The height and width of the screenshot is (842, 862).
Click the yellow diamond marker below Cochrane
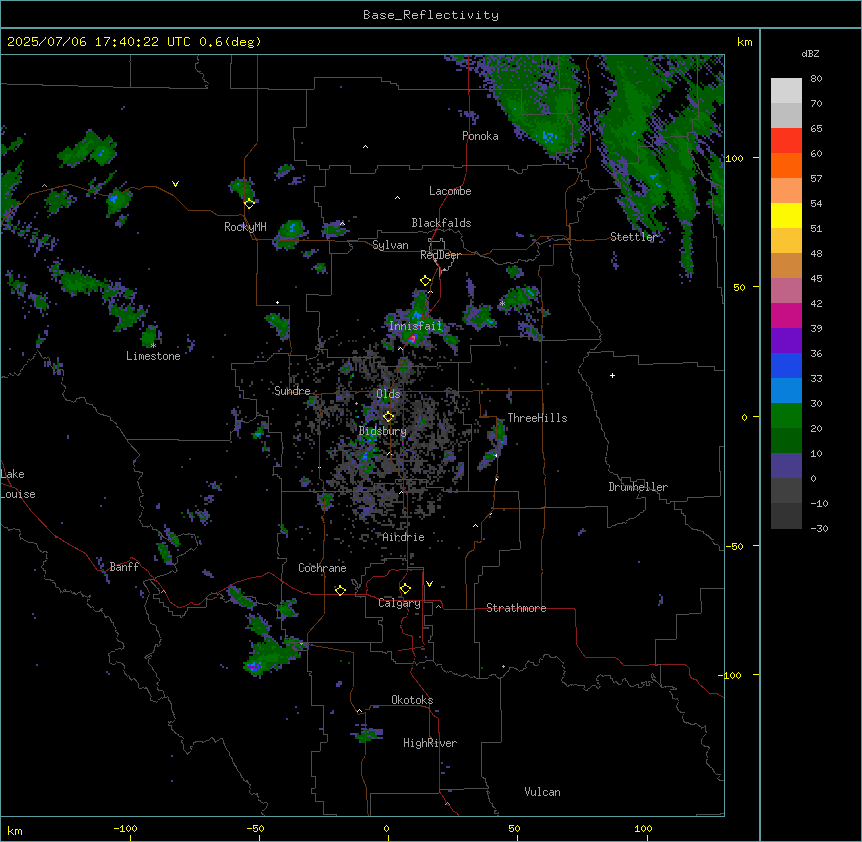tap(340, 590)
